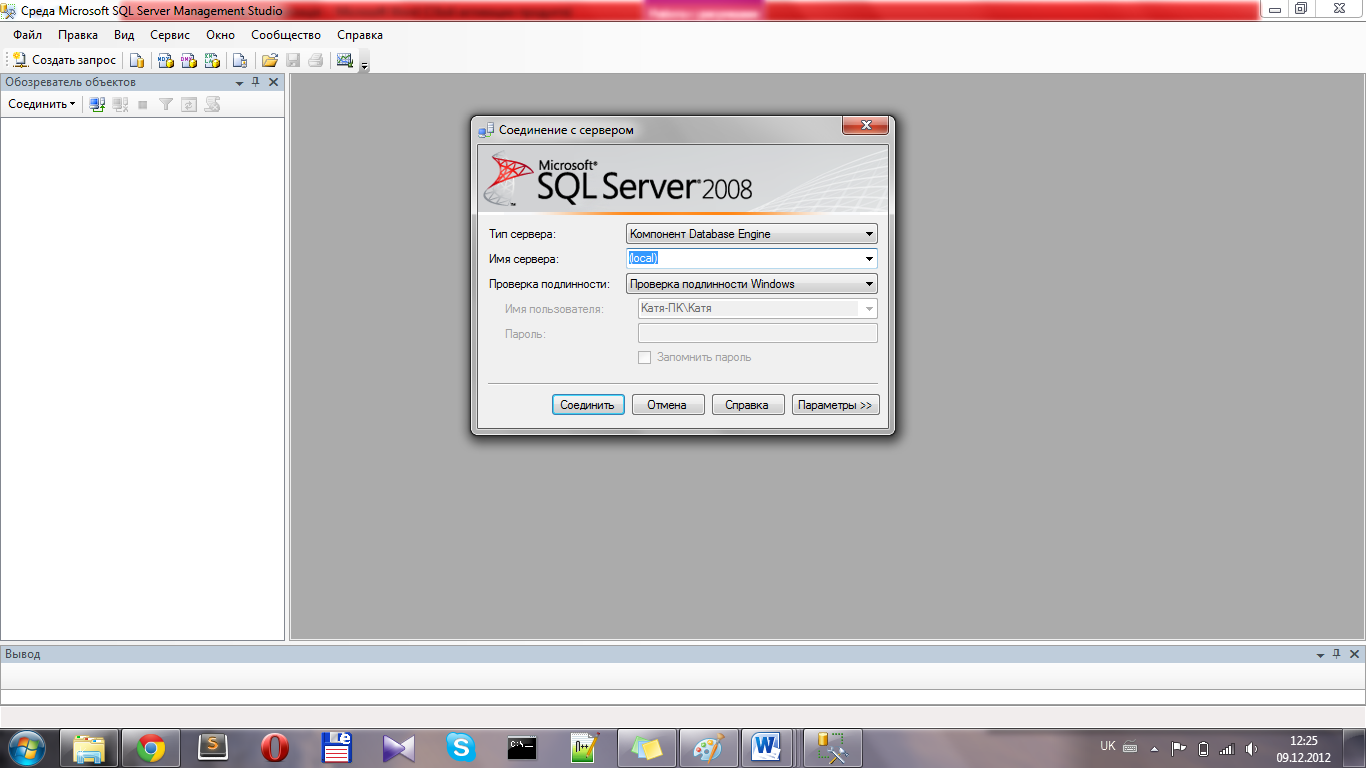Click the Windows Start orb
Screen dimensions: 1366x768
[x=27, y=747]
